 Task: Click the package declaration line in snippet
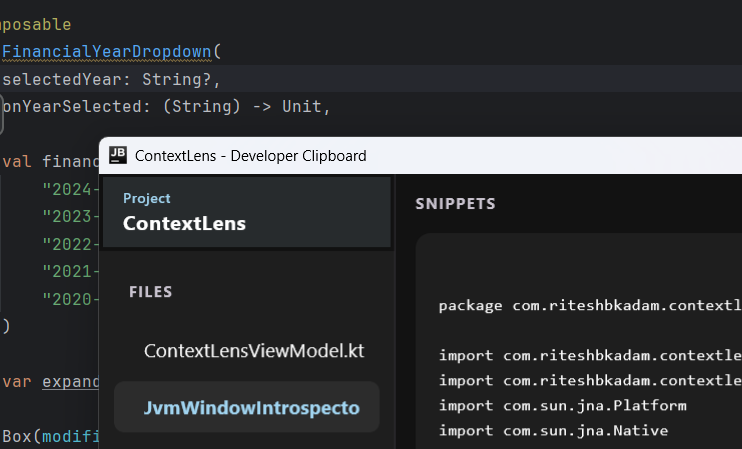pos(589,305)
